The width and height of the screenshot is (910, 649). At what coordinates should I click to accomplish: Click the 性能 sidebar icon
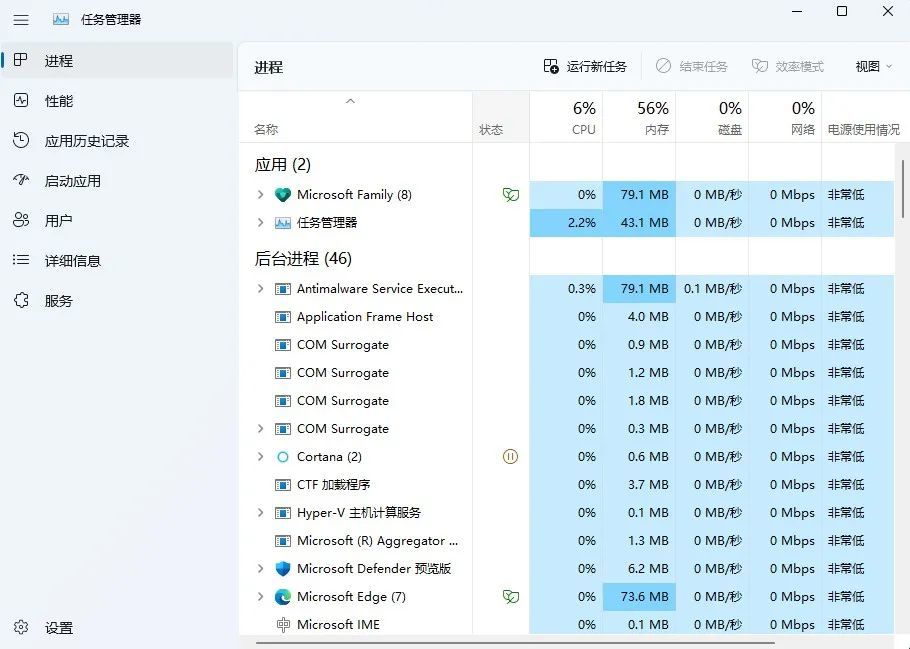(21, 100)
